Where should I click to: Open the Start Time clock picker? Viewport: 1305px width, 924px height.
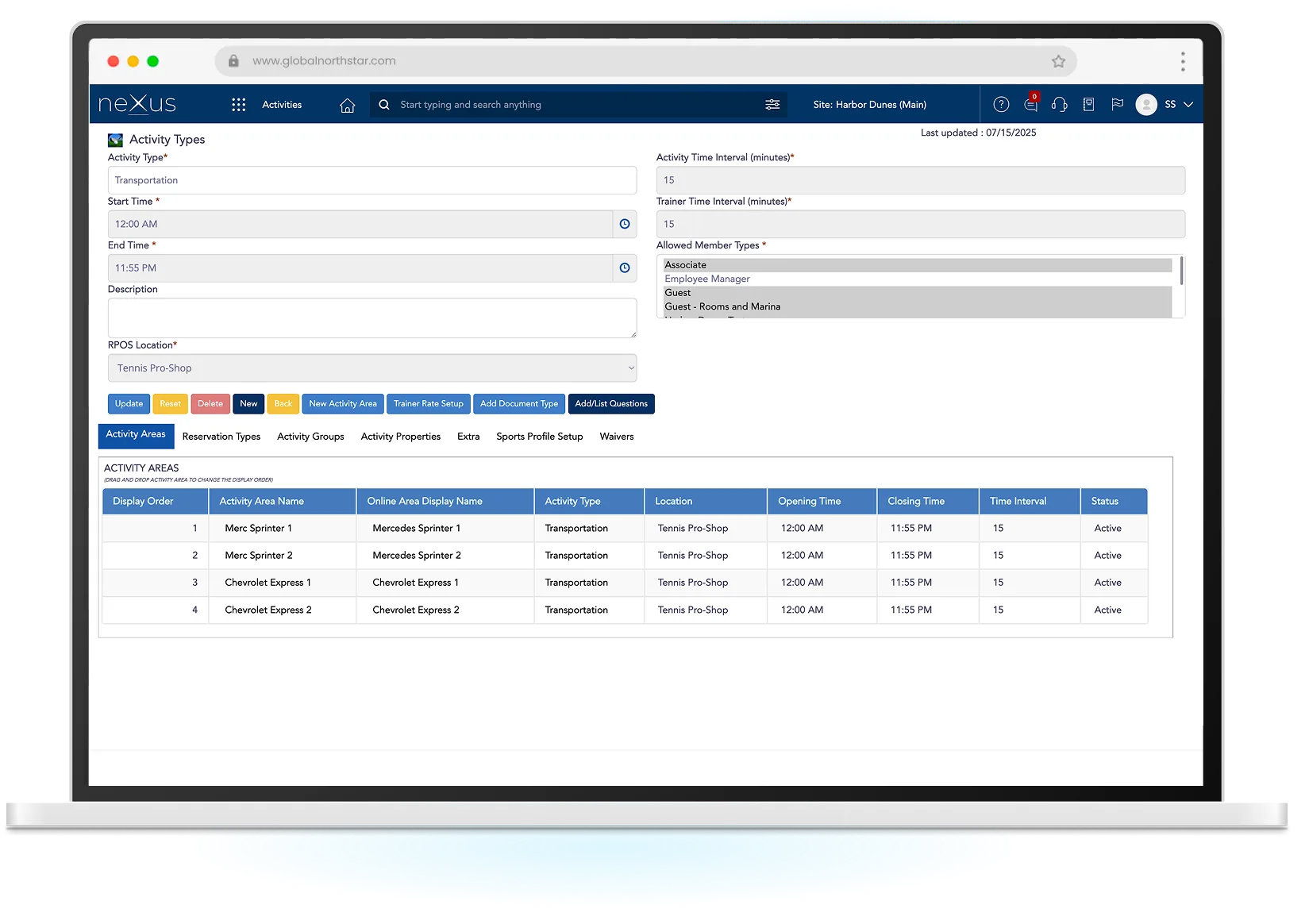pyautogui.click(x=625, y=224)
